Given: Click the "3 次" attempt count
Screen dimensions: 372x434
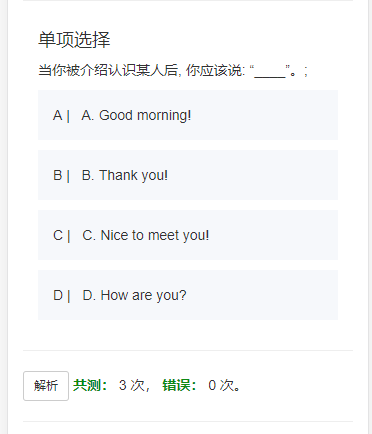Looking at the screenshot, I should 132,385.
